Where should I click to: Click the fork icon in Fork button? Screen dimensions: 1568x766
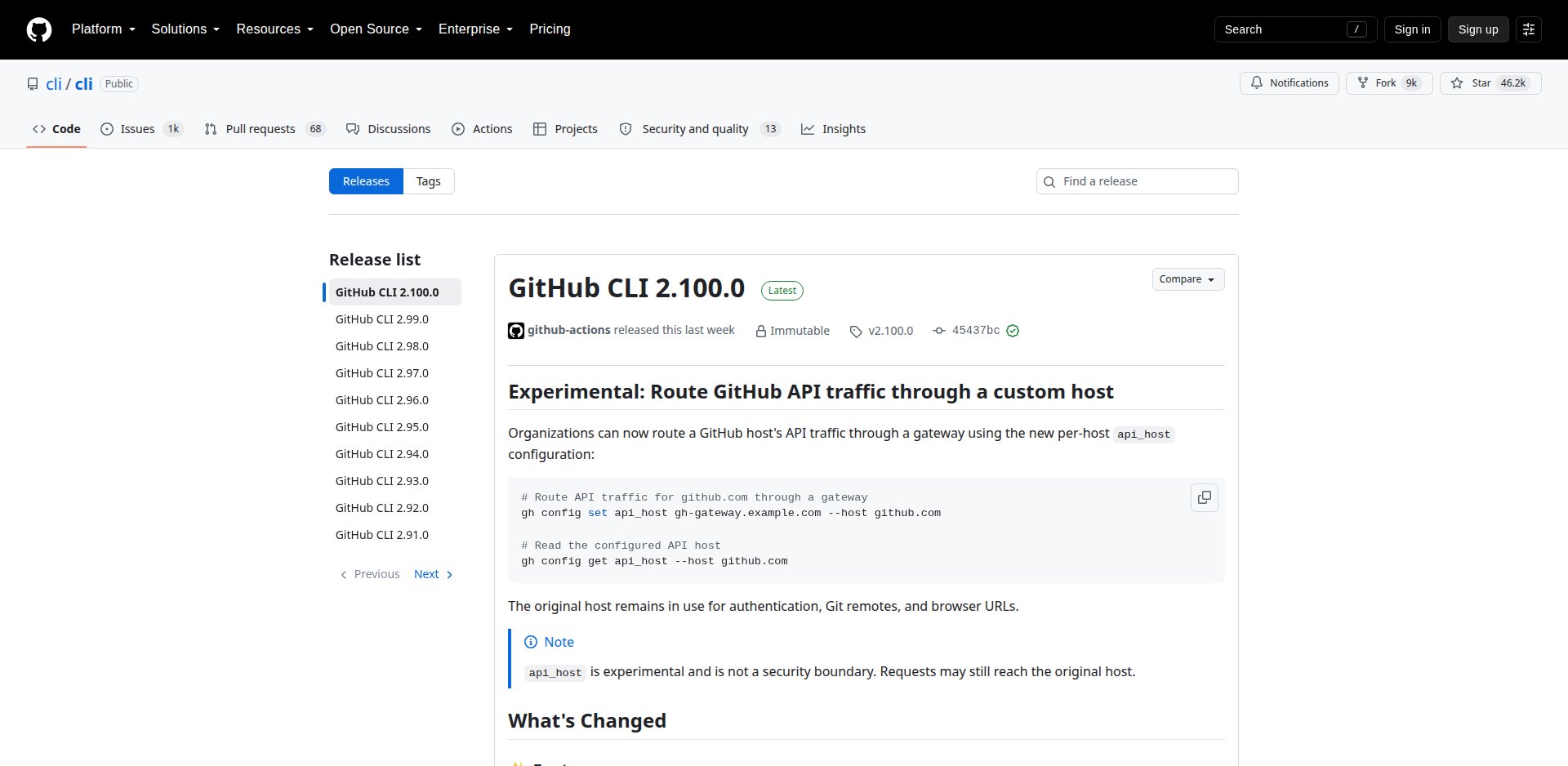[x=1362, y=83]
